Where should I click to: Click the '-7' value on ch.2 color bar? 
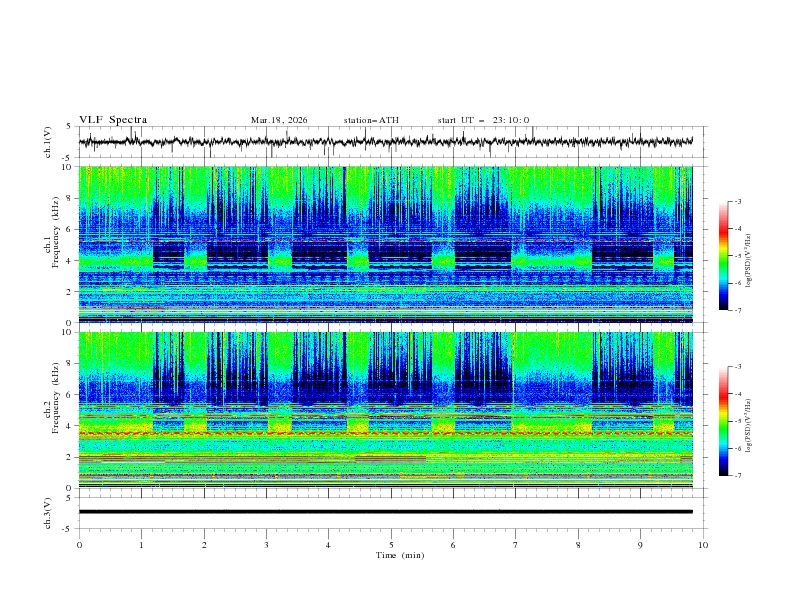coord(738,475)
